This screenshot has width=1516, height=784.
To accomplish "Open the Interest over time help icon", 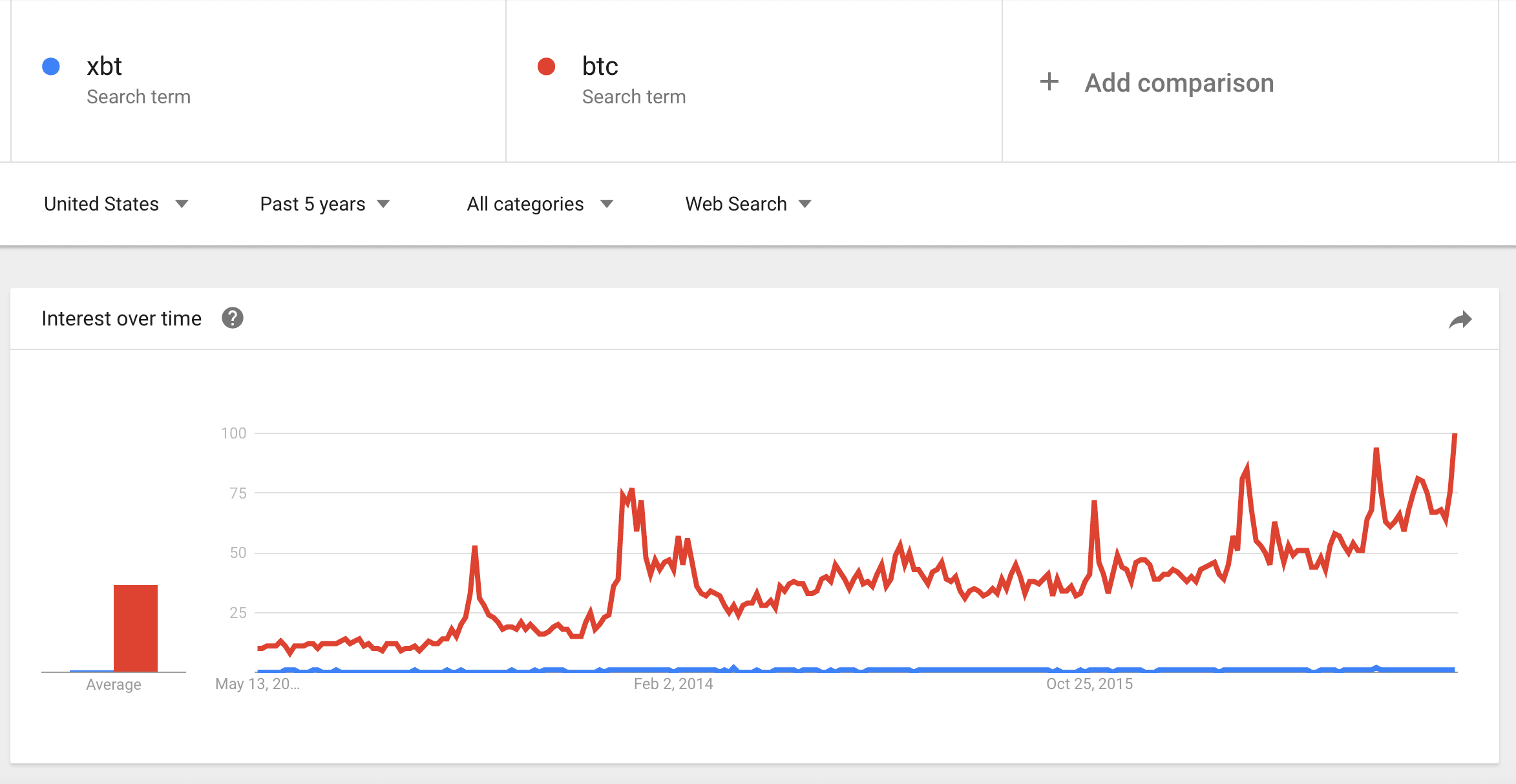I will click(x=233, y=318).
